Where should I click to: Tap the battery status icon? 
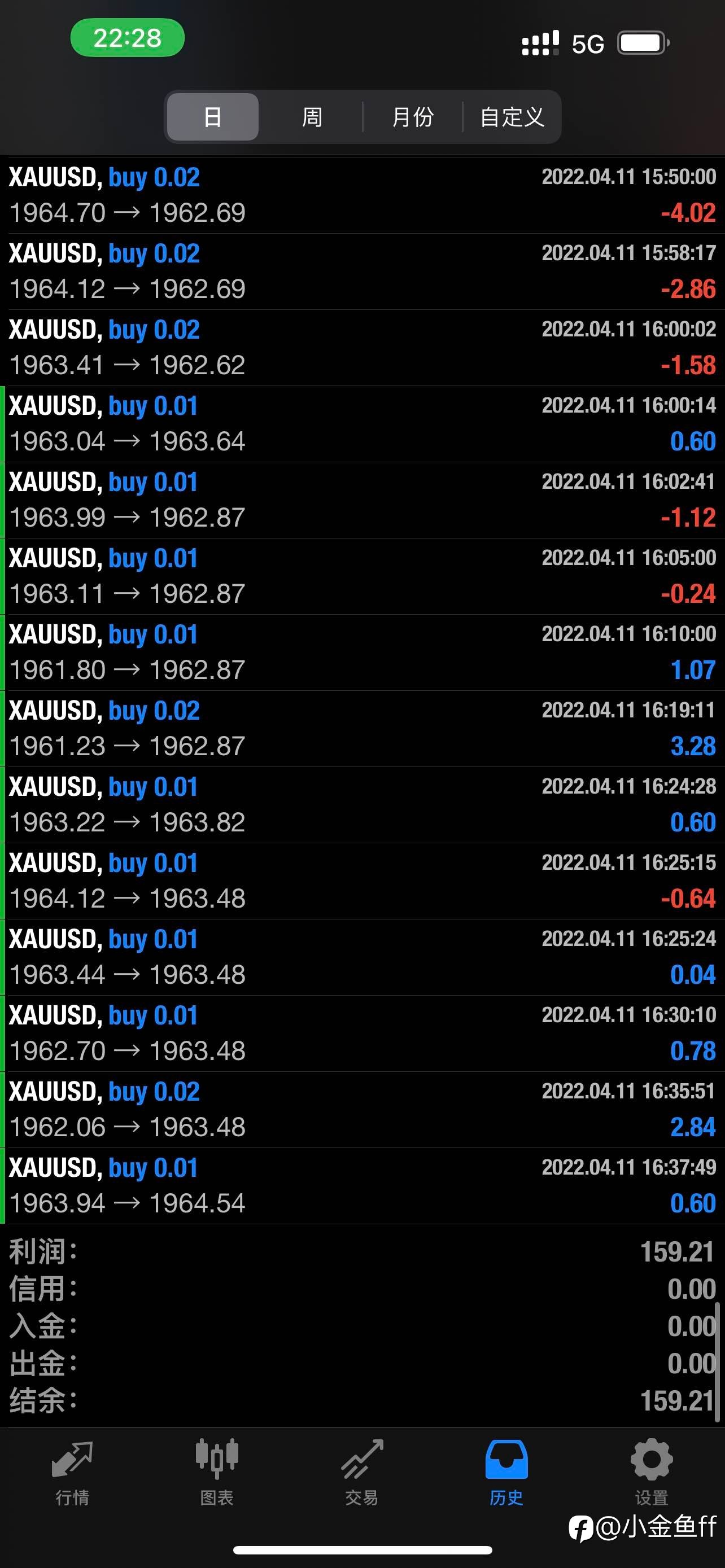click(644, 43)
